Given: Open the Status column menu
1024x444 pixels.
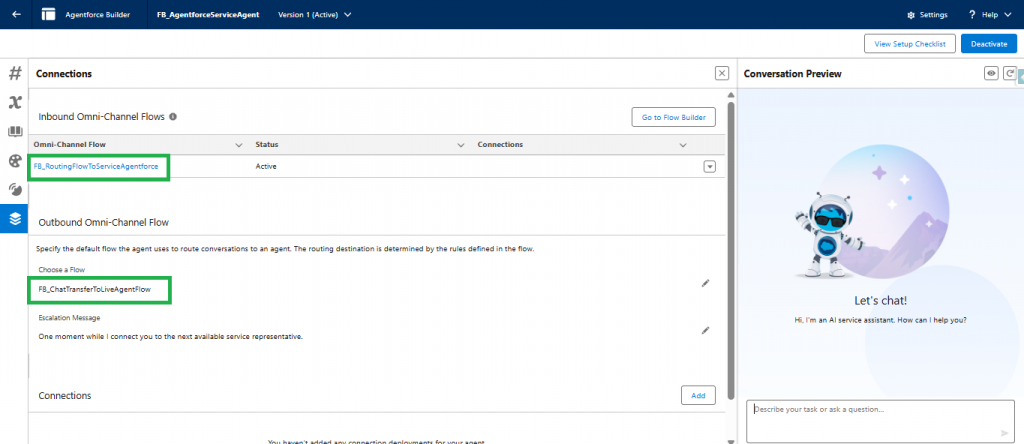Looking at the screenshot, I should 461,144.
